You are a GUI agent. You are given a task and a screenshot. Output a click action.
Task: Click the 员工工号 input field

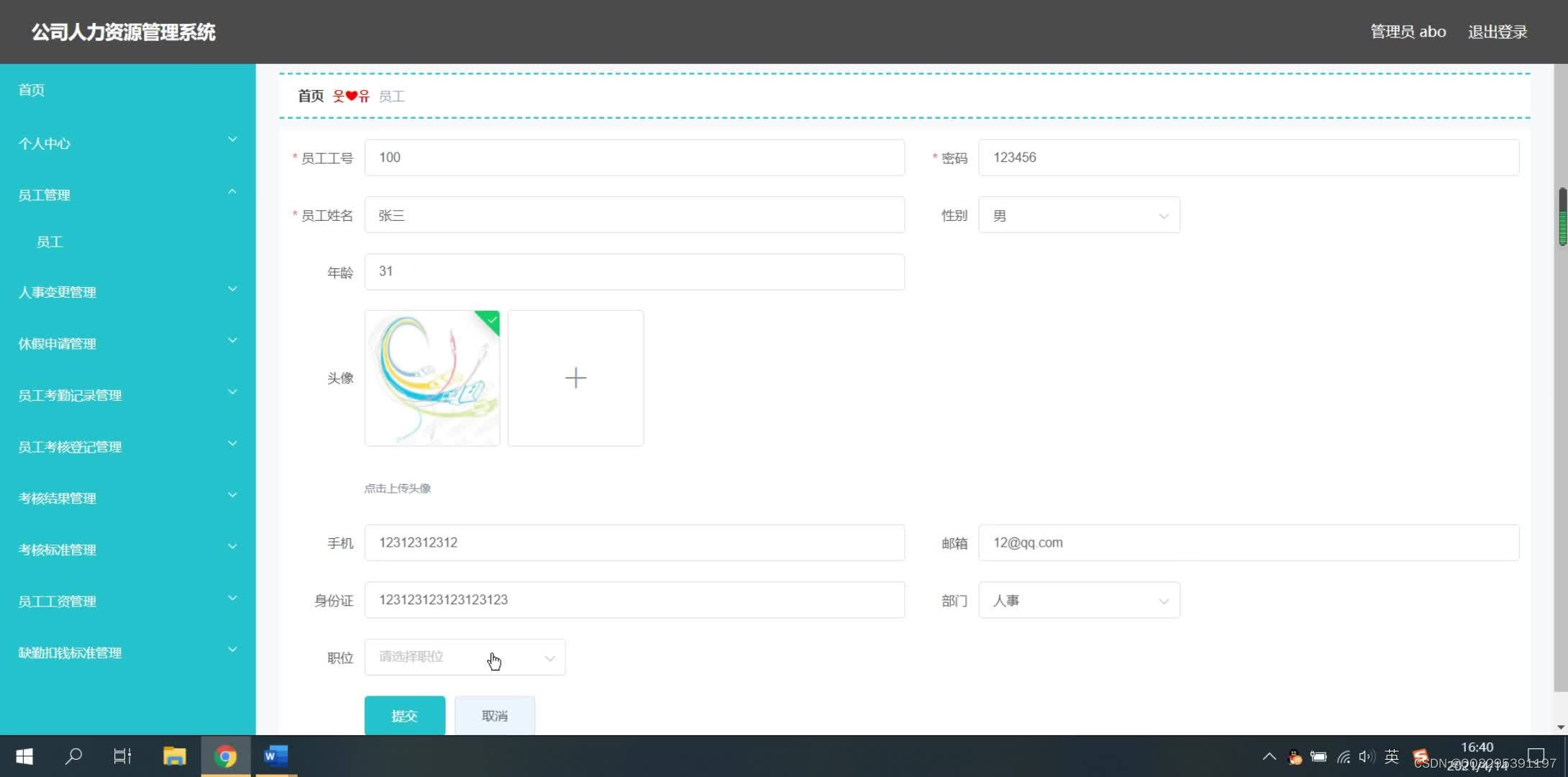[634, 158]
